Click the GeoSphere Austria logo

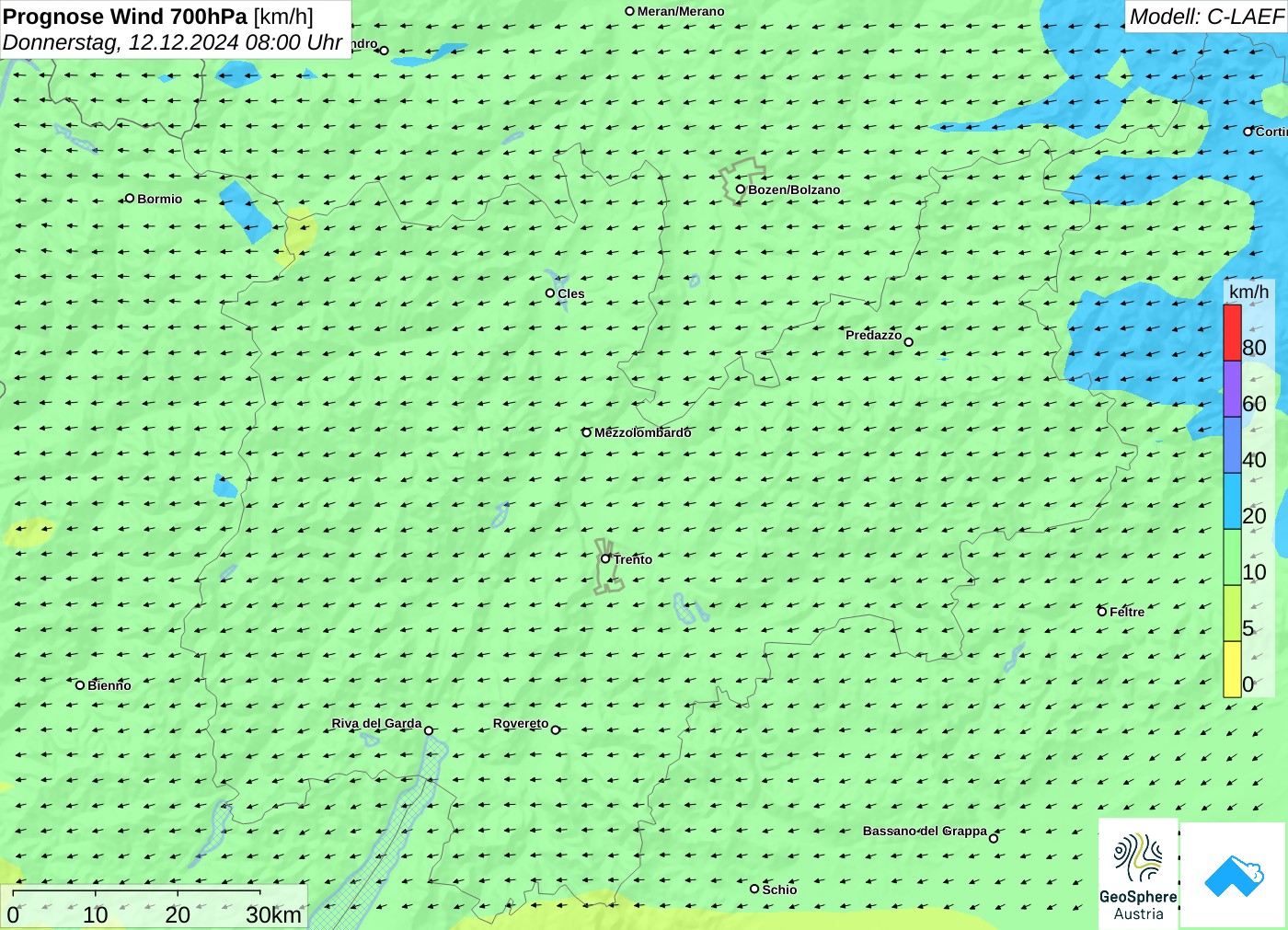1138,874
